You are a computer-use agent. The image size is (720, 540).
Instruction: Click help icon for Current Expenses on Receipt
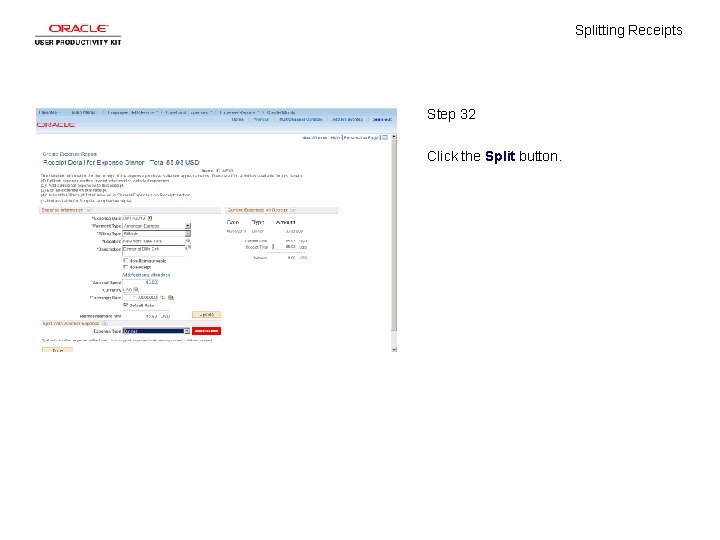[x=293, y=210]
